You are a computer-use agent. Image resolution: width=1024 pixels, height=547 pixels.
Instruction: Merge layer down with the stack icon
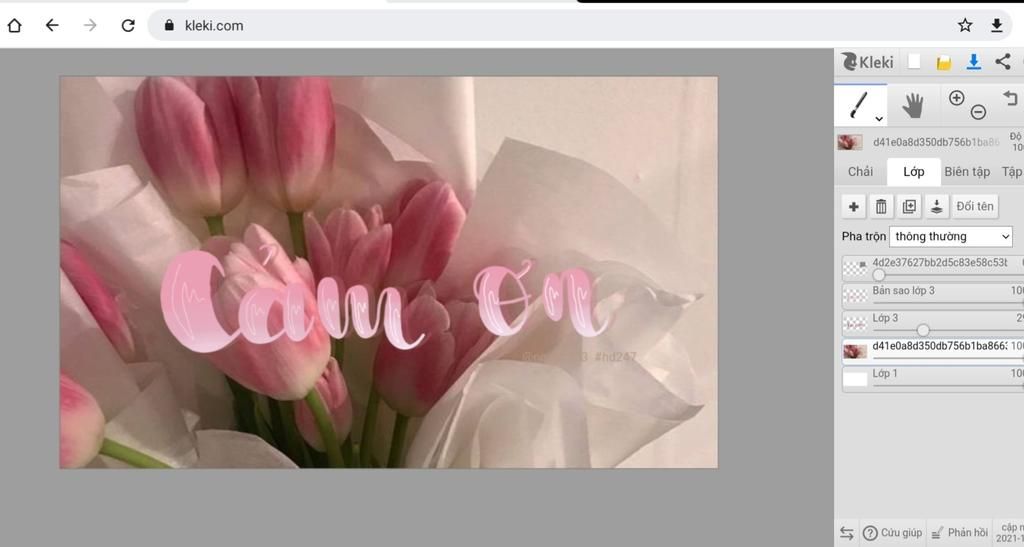(936, 207)
